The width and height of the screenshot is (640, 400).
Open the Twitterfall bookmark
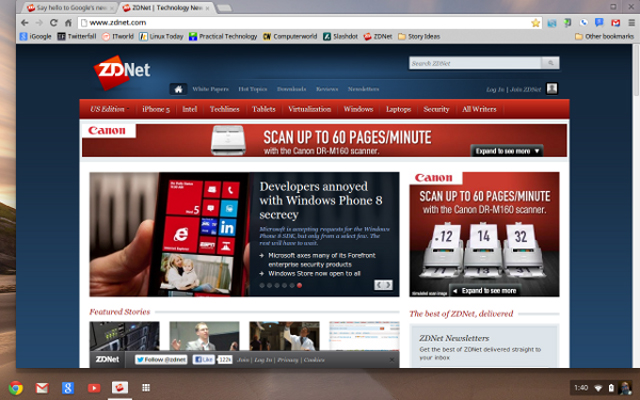tap(77, 36)
